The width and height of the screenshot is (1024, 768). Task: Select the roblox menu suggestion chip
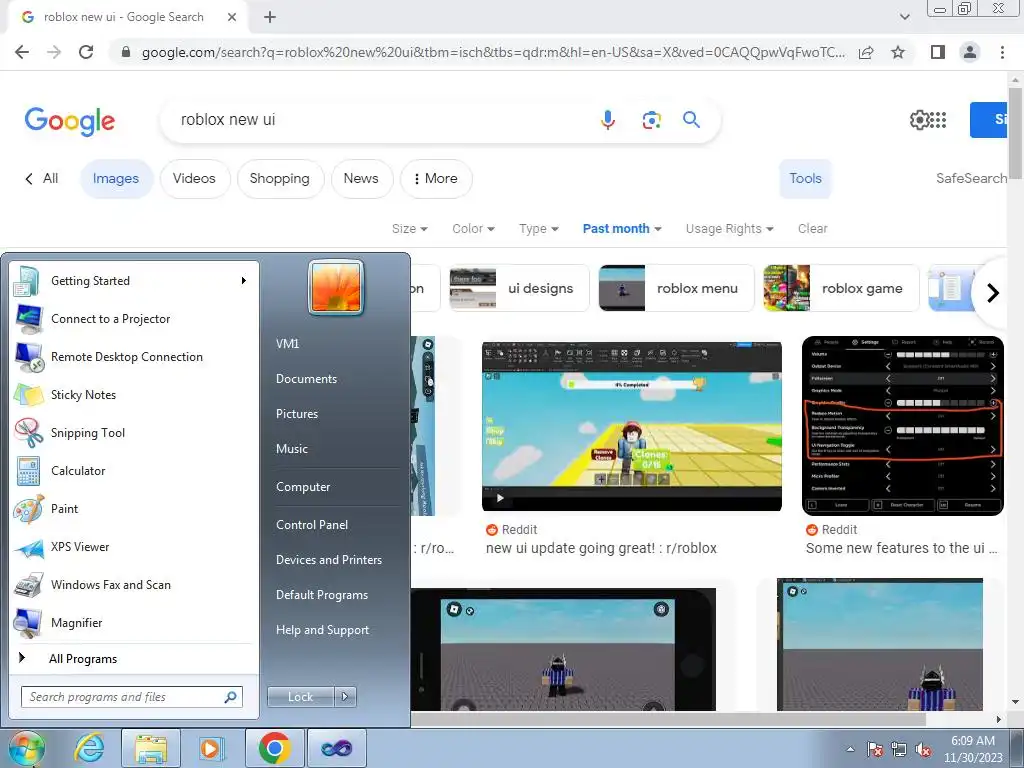pos(675,288)
